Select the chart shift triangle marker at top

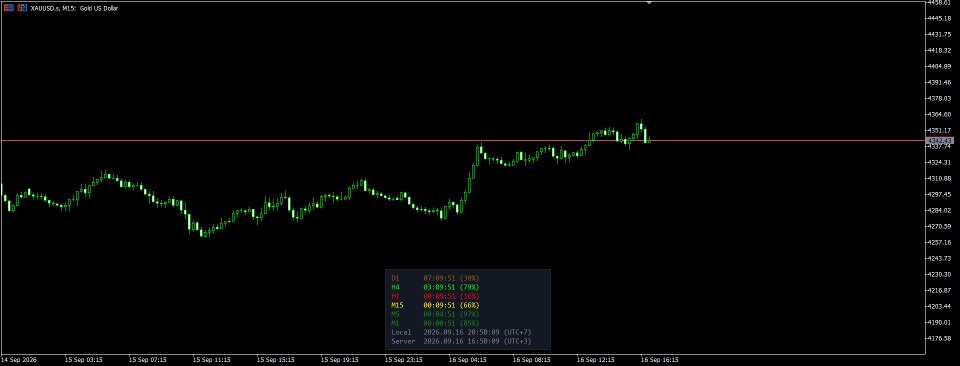650,2
